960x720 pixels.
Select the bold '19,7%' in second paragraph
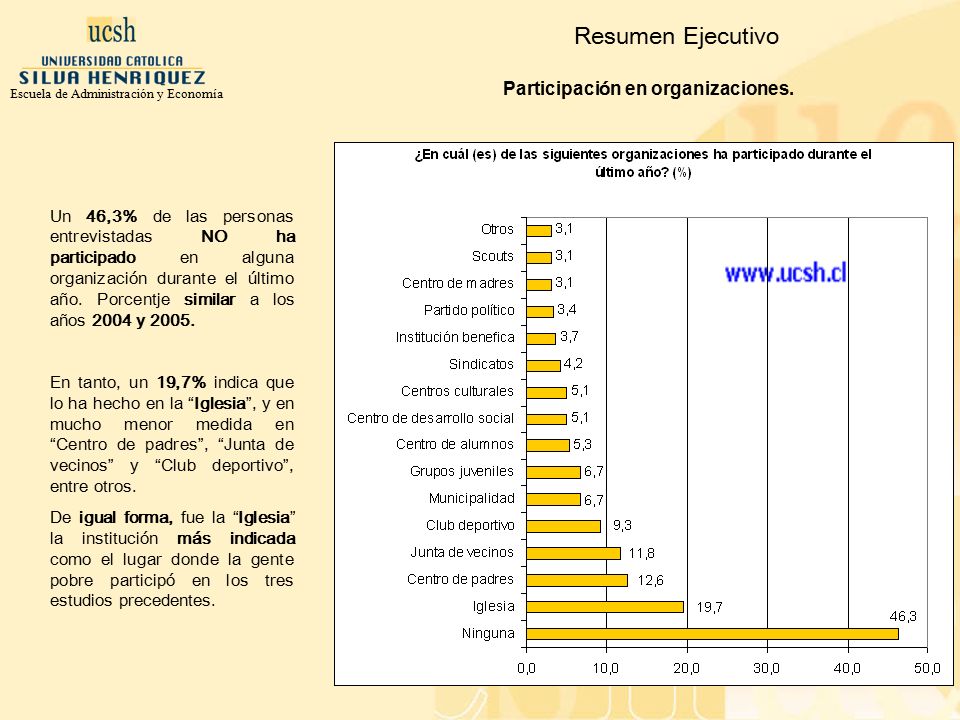point(181,383)
